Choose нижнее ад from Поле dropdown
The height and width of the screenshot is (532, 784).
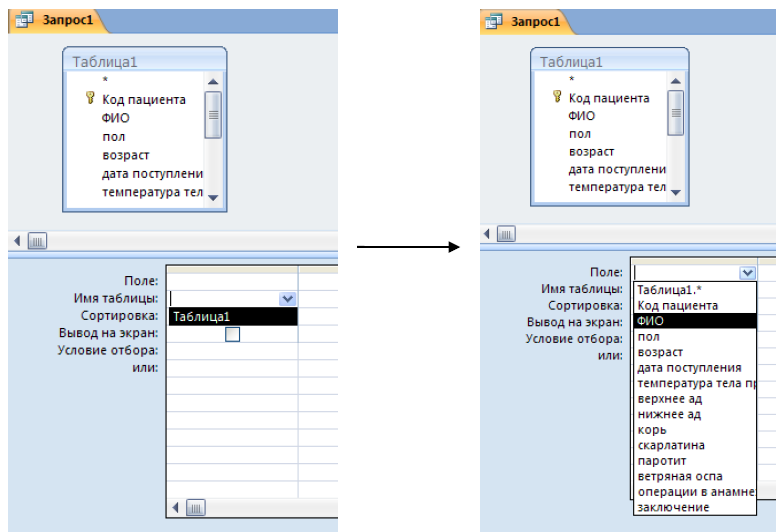pyautogui.click(x=695, y=414)
